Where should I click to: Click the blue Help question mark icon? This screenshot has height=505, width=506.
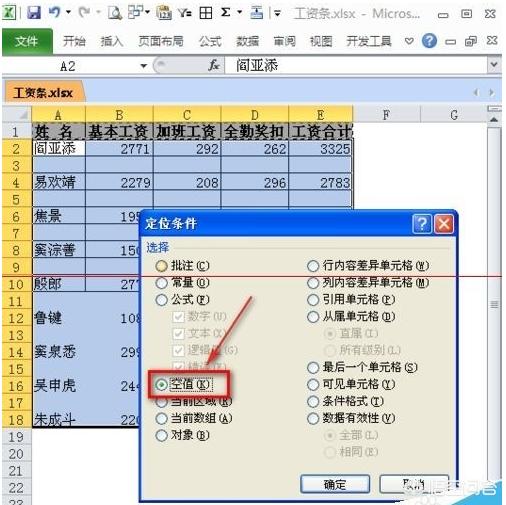tap(429, 41)
